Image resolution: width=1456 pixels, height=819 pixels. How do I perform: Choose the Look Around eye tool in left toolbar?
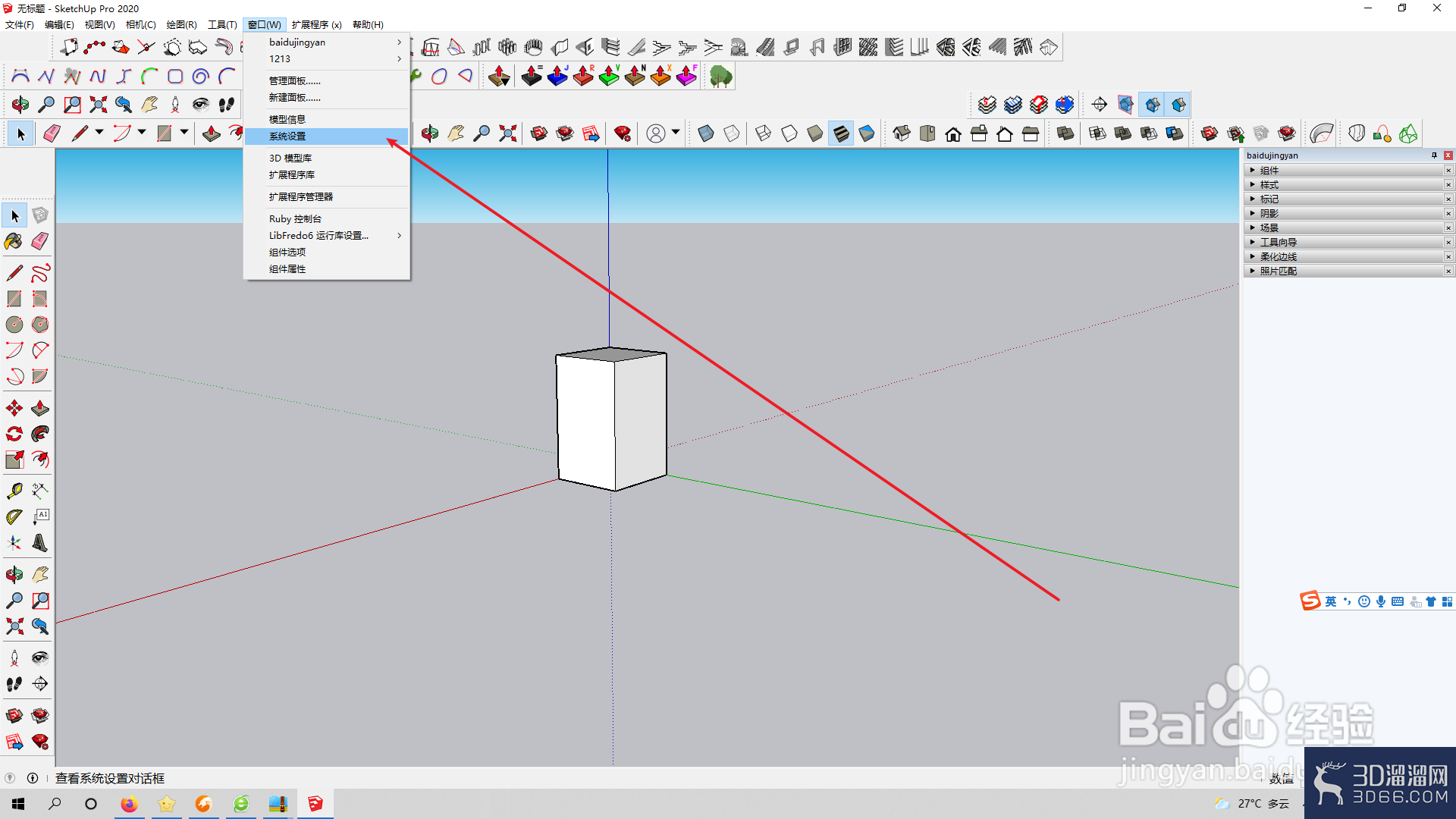click(x=40, y=658)
